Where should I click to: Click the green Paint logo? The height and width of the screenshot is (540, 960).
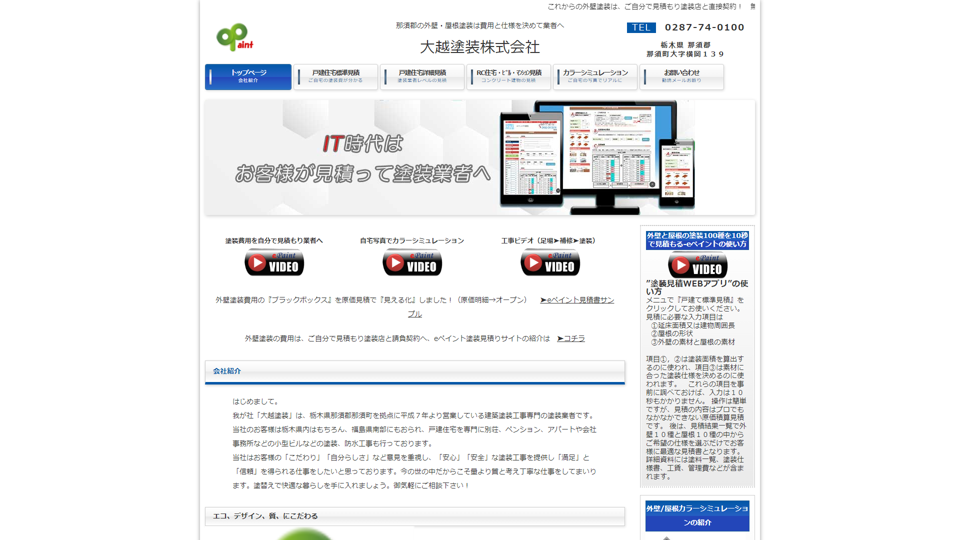tap(234, 38)
